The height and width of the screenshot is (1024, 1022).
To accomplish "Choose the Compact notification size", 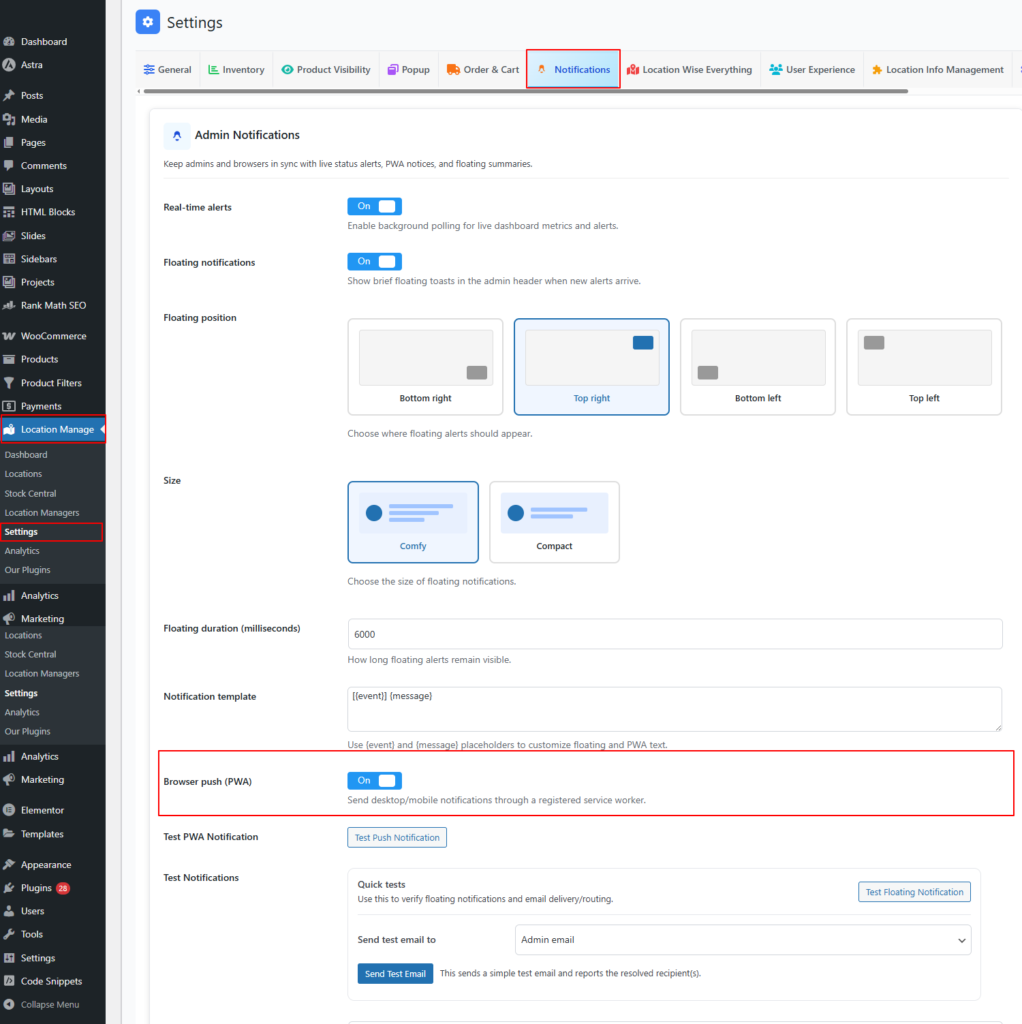I will [554, 521].
